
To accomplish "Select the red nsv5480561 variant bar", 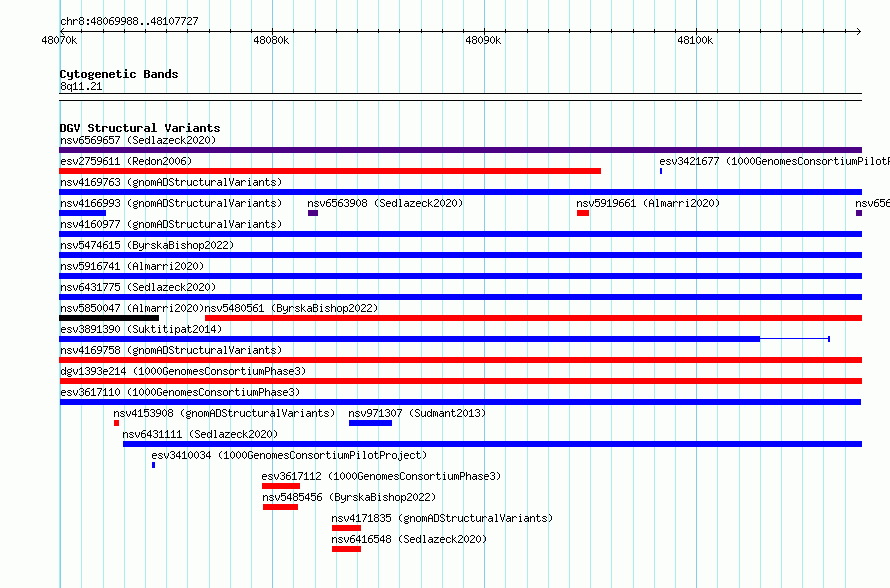I will (x=534, y=318).
